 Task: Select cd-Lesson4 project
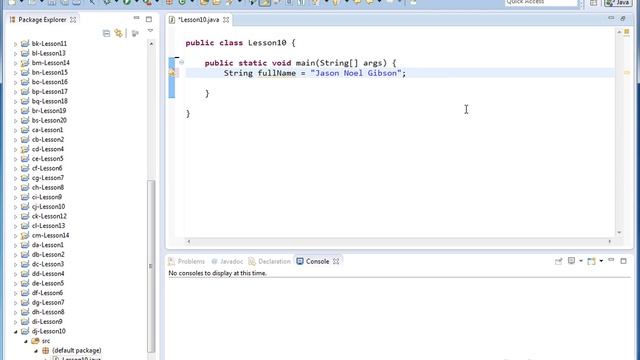click(48, 149)
